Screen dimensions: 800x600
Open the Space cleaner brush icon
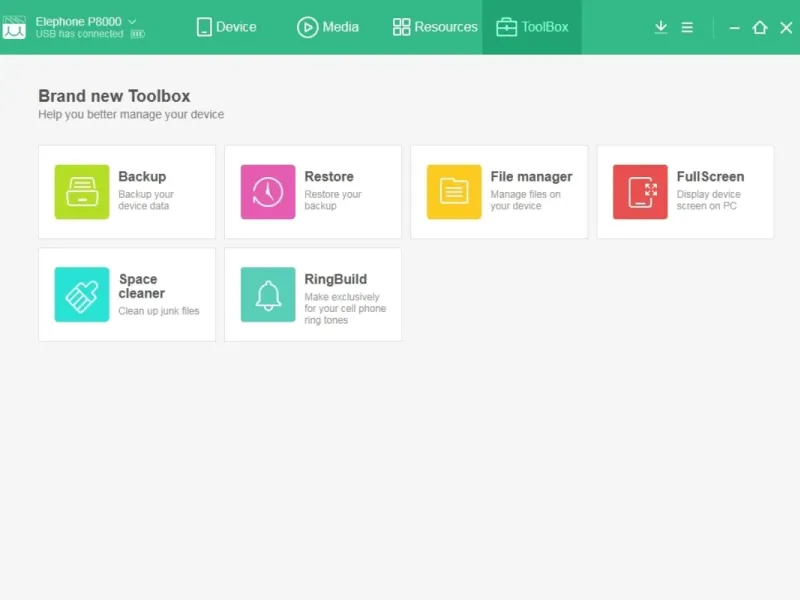(82, 294)
